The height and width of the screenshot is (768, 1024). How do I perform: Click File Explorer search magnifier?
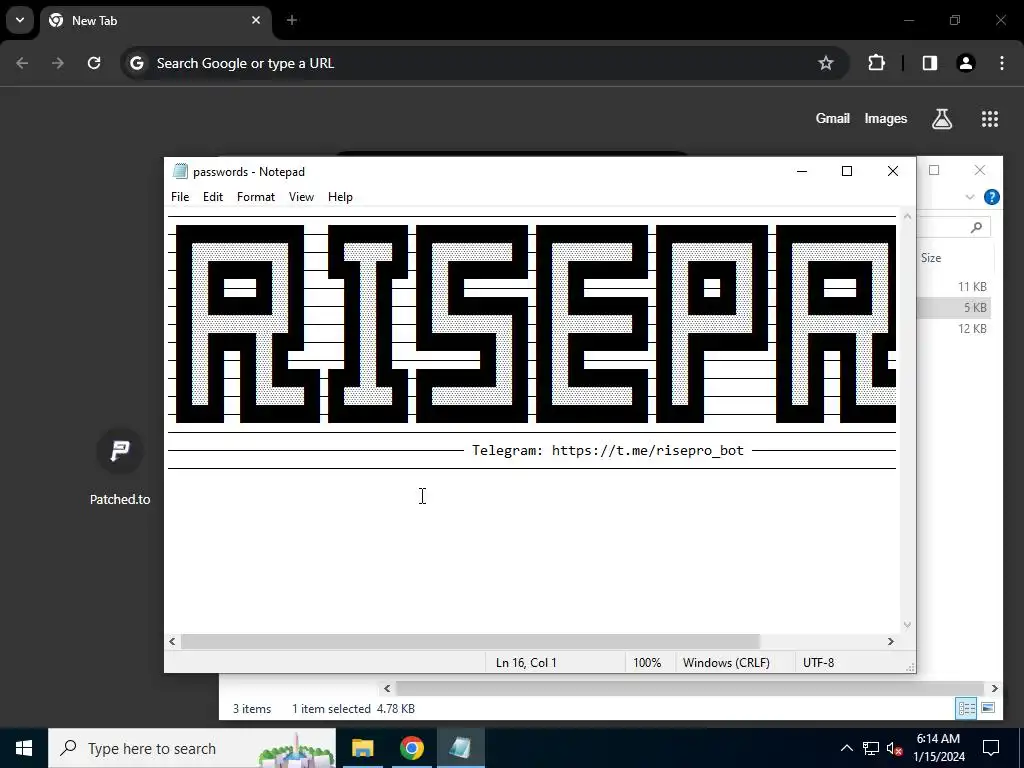(976, 227)
